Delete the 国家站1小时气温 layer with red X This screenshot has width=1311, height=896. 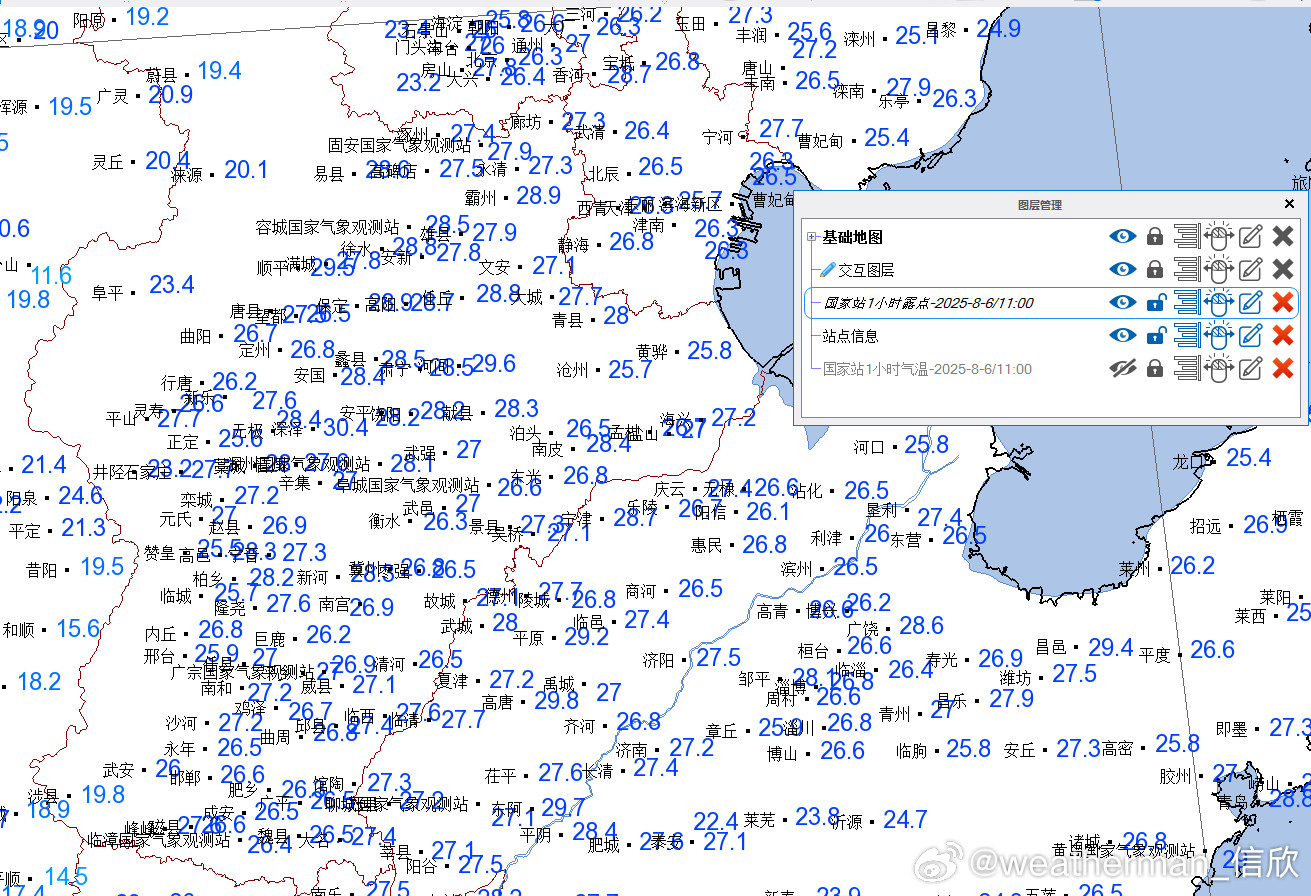point(1283,369)
